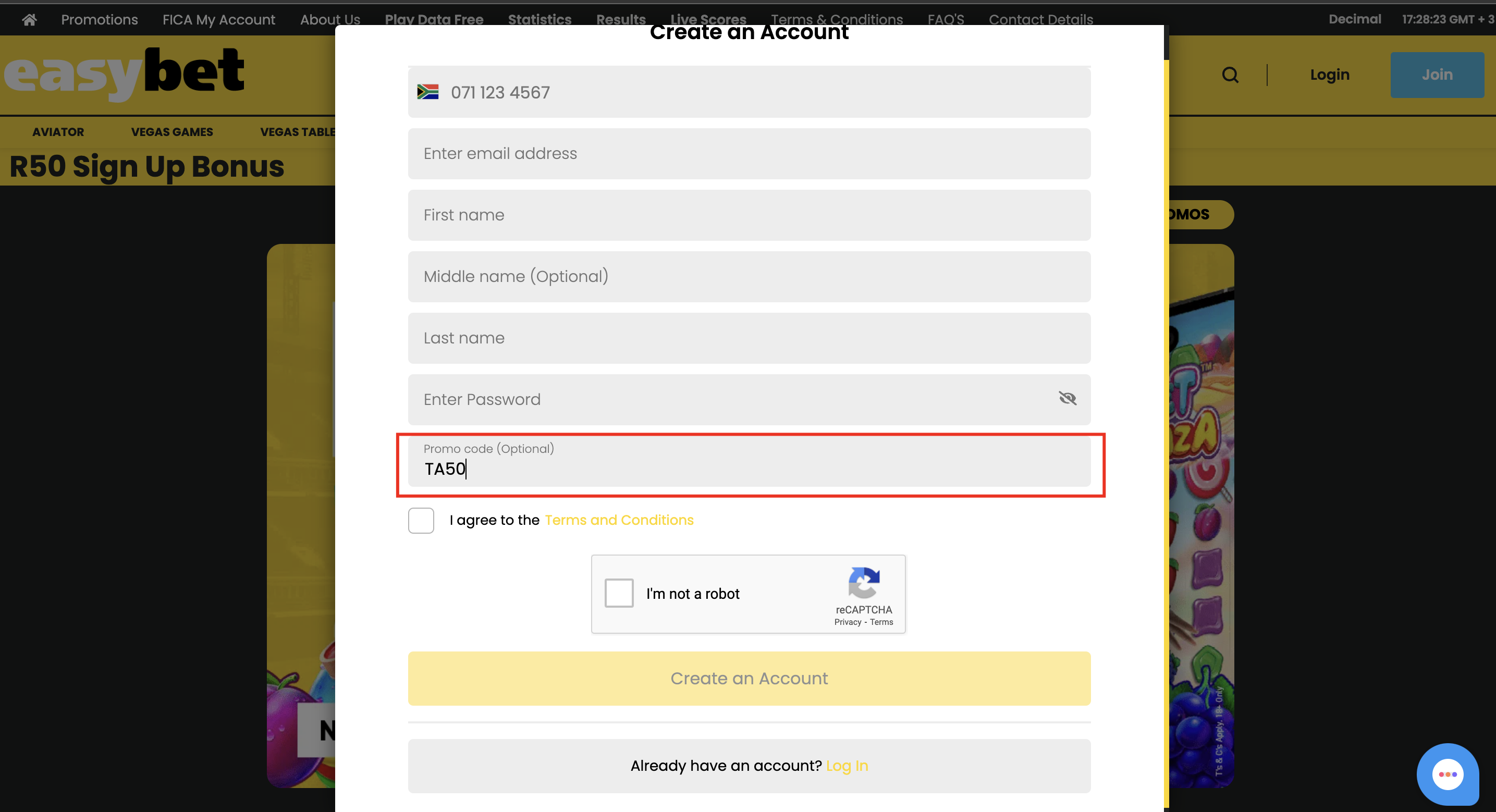Click the Terms and Conditions link
The image size is (1496, 812).
pos(618,520)
